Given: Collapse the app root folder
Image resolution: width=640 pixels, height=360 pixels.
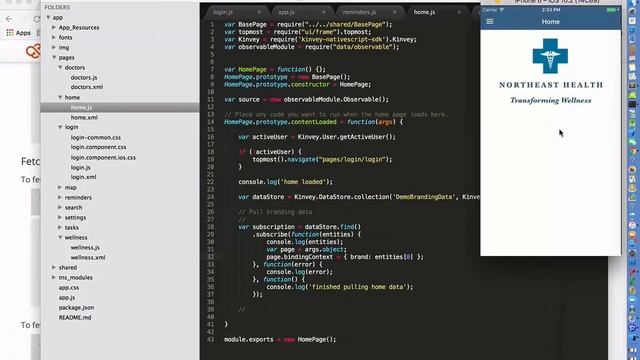Looking at the screenshot, I should click(48, 18).
